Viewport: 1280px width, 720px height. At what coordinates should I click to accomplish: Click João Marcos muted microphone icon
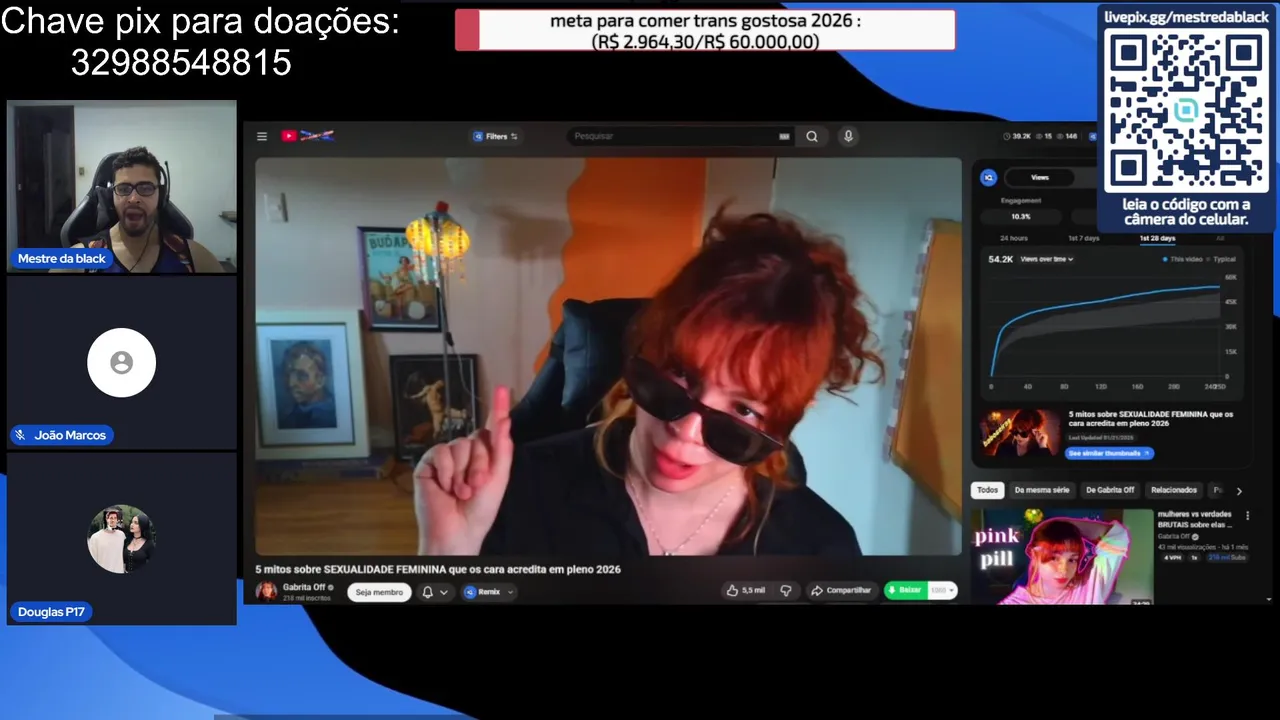tap(20, 435)
